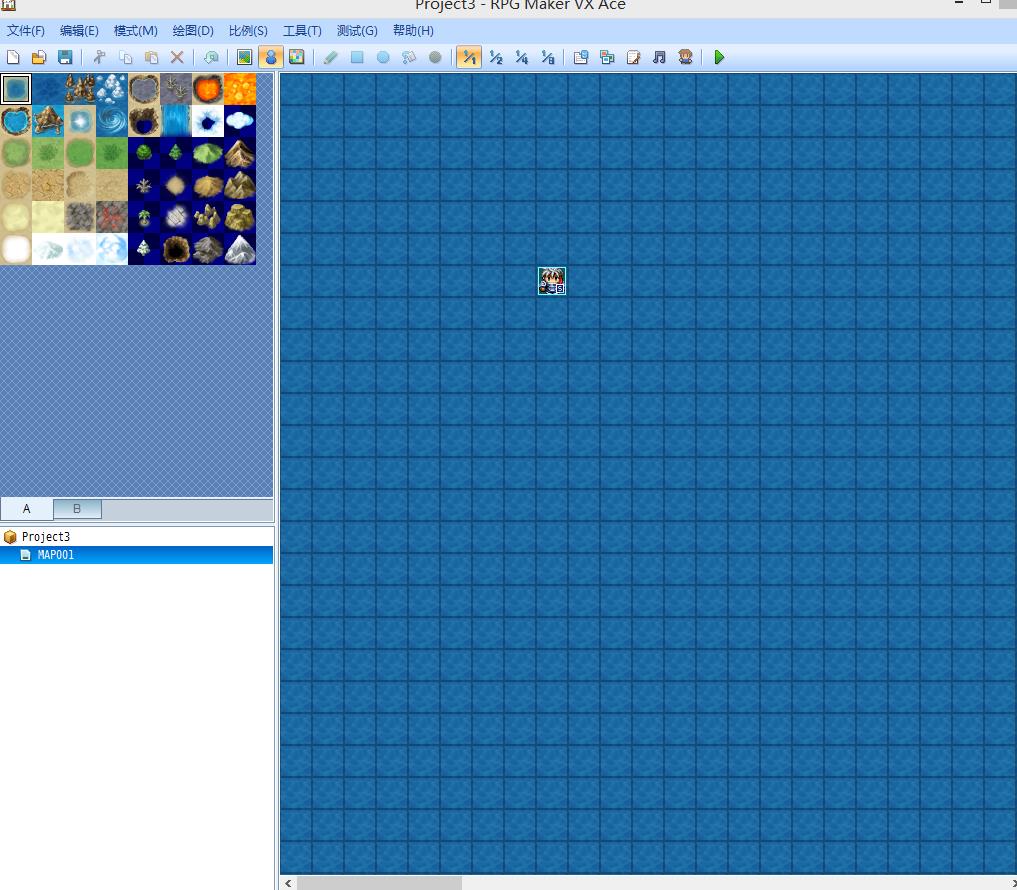Switch to Region editing mode

coord(296,58)
